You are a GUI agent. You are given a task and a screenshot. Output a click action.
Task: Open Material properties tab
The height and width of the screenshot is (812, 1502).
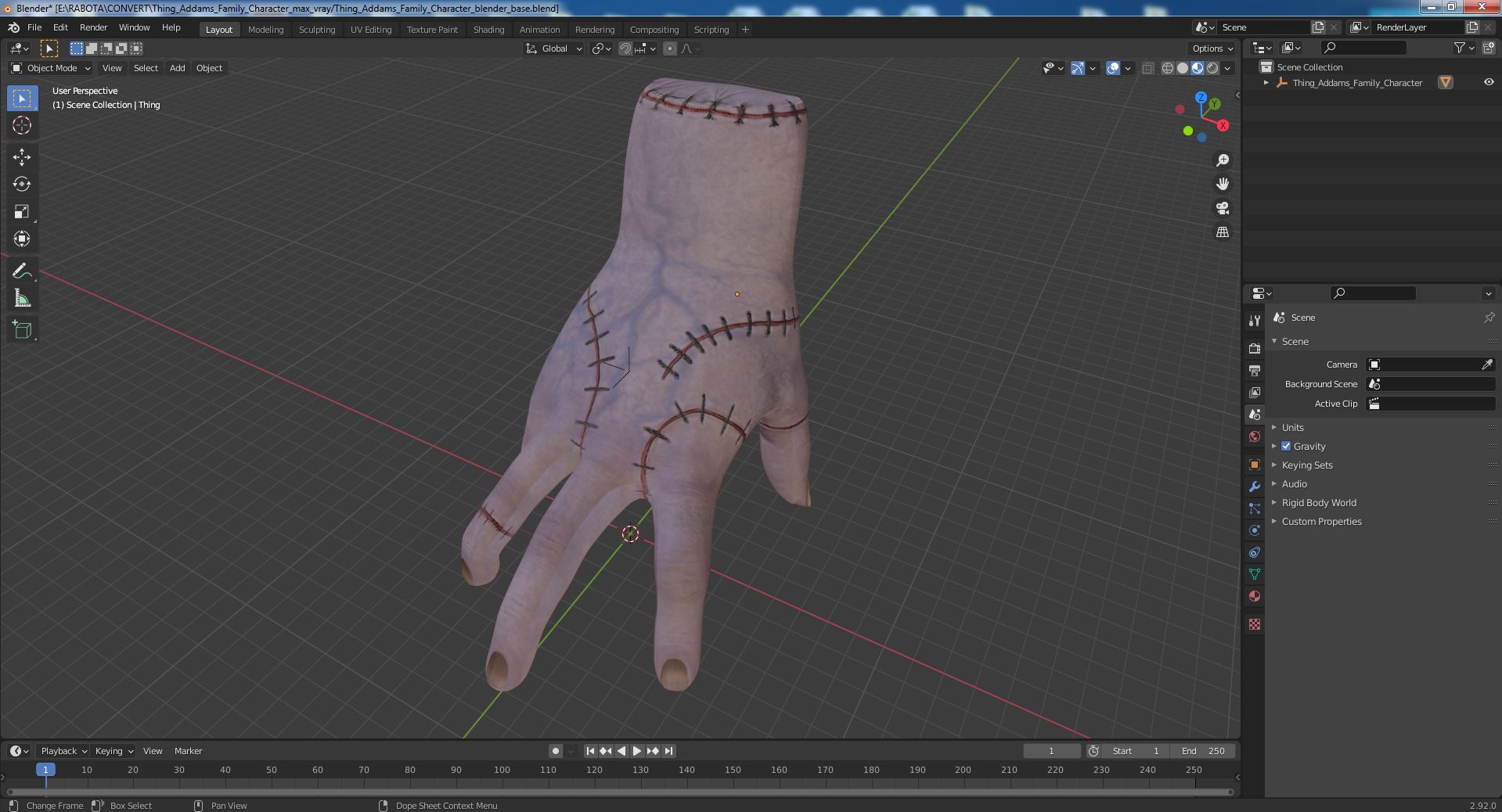(1255, 596)
